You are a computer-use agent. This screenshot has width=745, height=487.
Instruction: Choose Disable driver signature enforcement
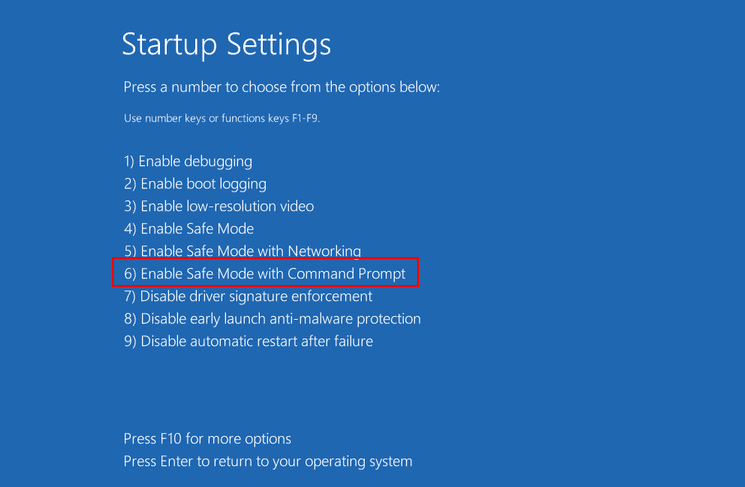(248, 296)
